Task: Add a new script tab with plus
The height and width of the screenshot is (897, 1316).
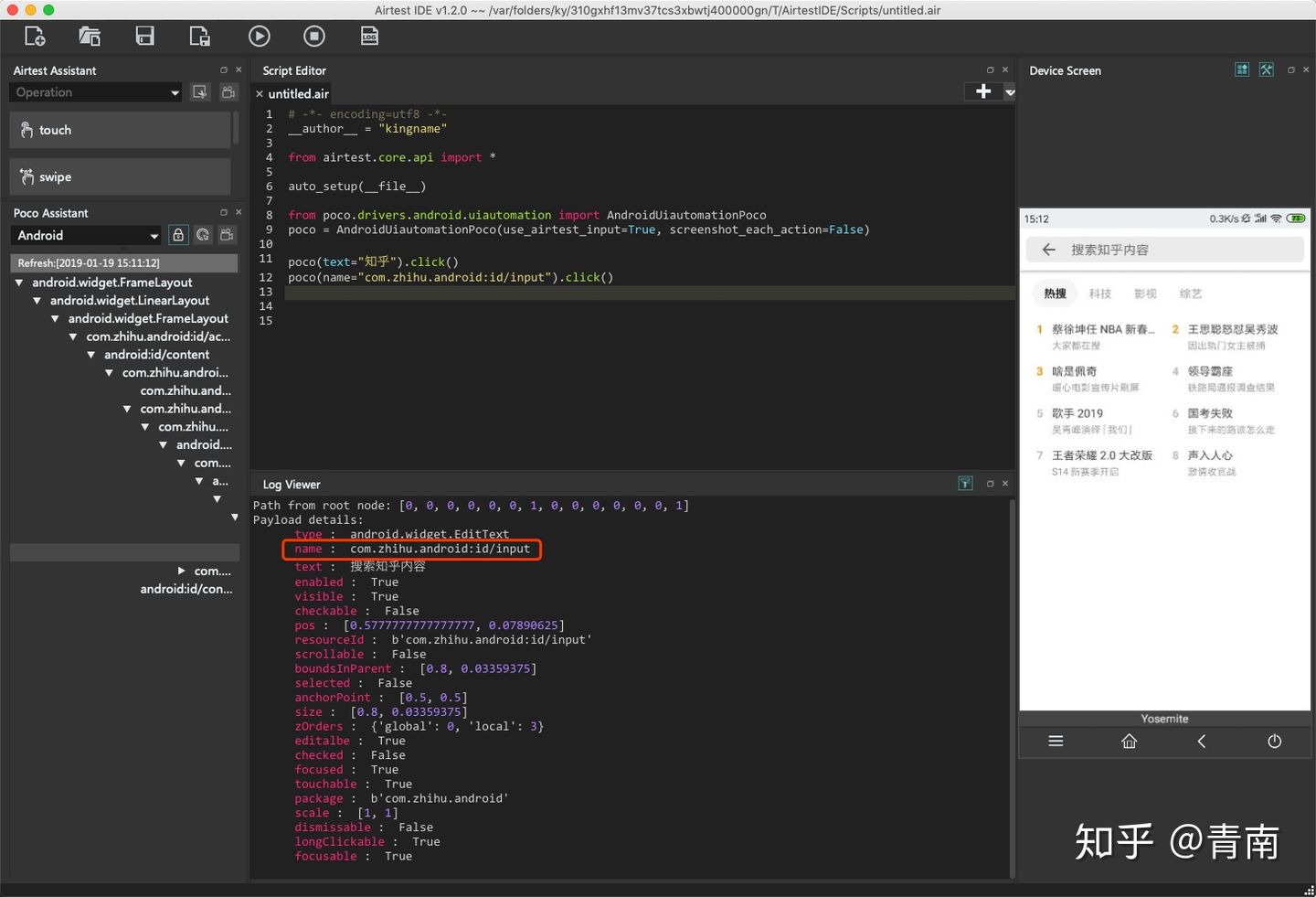Action: pyautogui.click(x=983, y=91)
